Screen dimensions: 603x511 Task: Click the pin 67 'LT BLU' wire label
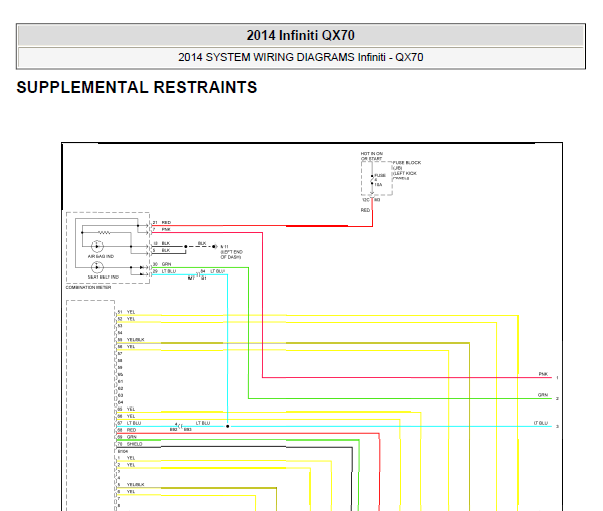point(134,423)
